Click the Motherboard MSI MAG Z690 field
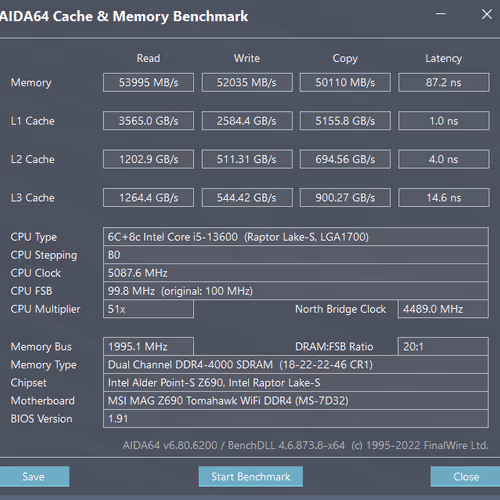 (x=296, y=400)
